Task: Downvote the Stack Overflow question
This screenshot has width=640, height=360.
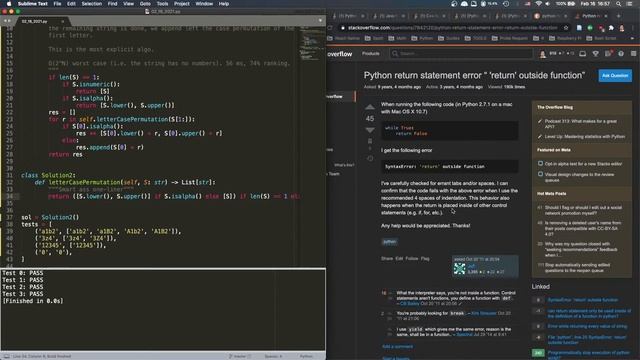Action: click(x=370, y=130)
